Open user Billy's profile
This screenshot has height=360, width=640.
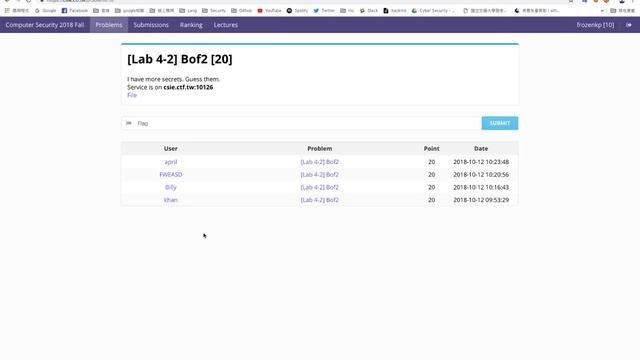point(171,187)
